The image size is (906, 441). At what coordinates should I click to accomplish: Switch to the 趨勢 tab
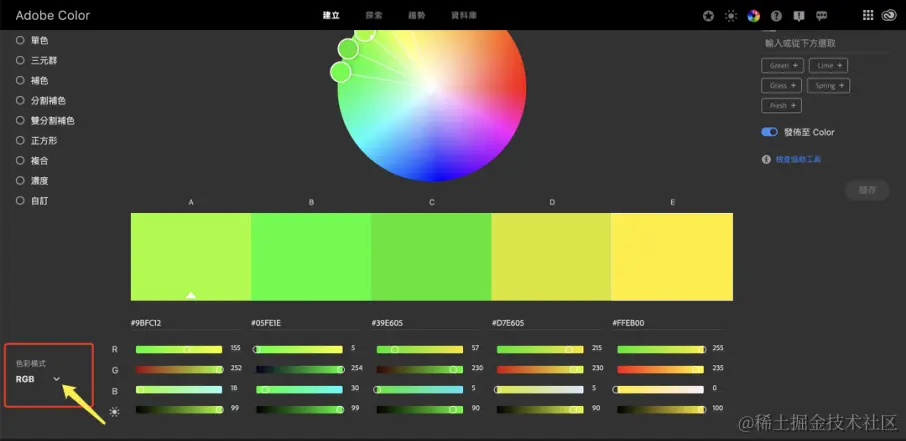pos(417,16)
